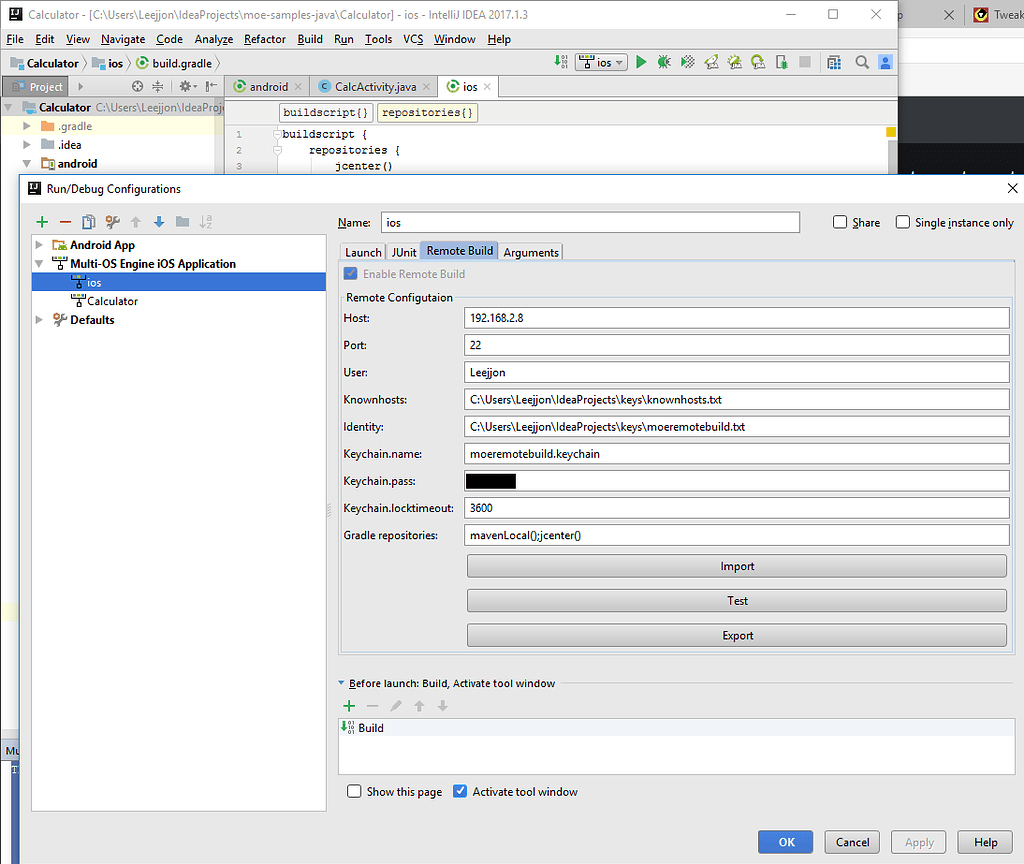Open Project panel settings gear icon

click(188, 86)
